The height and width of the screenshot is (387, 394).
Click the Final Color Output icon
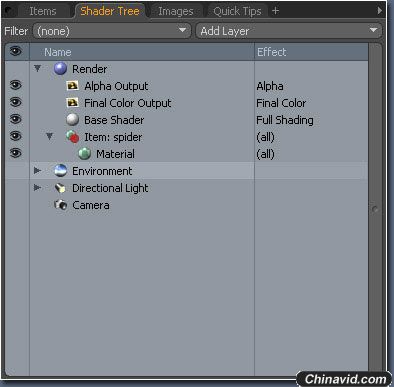coord(72,103)
